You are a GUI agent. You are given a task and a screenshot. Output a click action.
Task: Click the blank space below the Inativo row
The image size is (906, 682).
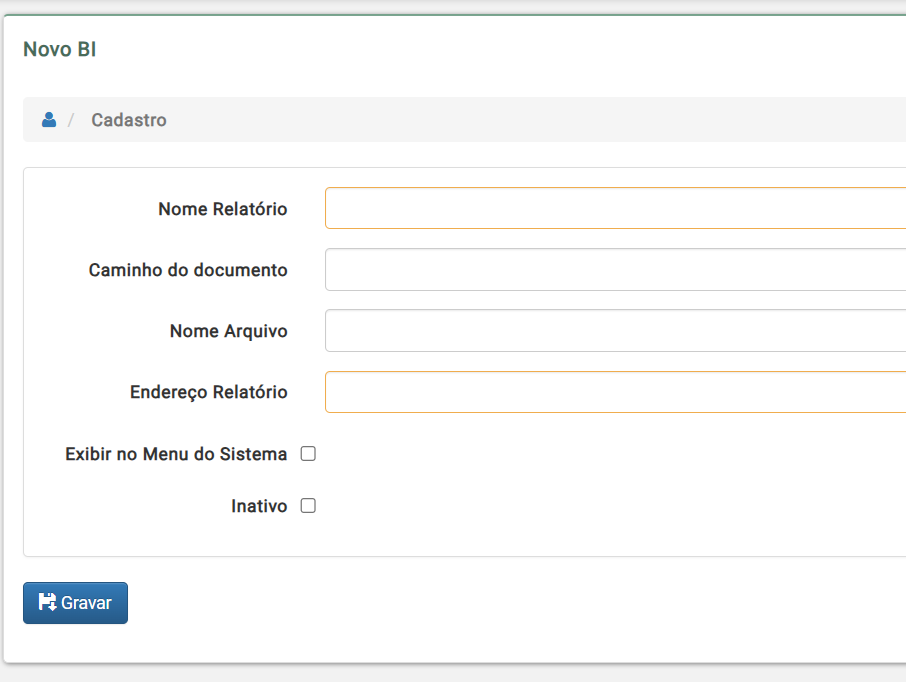click(462, 538)
